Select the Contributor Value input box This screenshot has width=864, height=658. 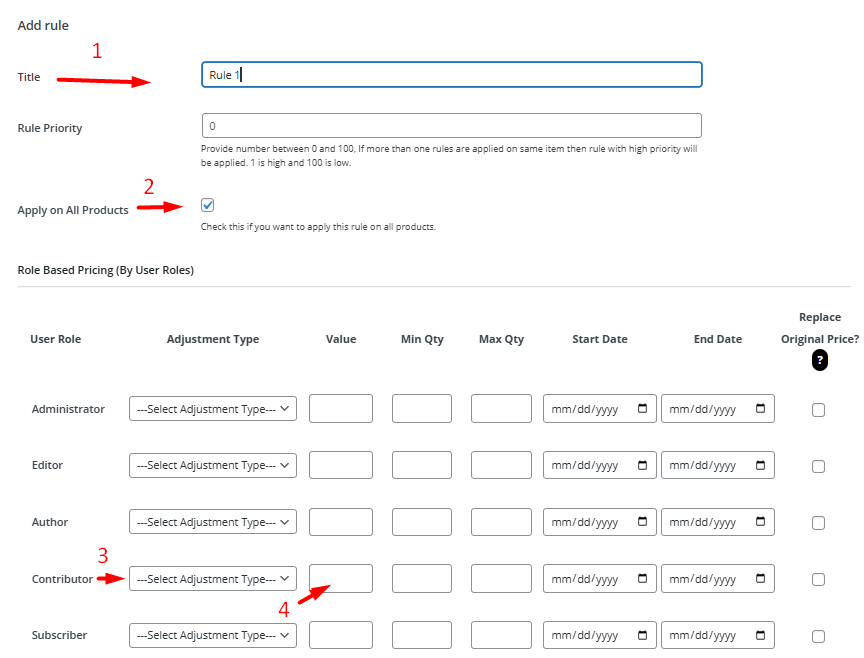341,578
